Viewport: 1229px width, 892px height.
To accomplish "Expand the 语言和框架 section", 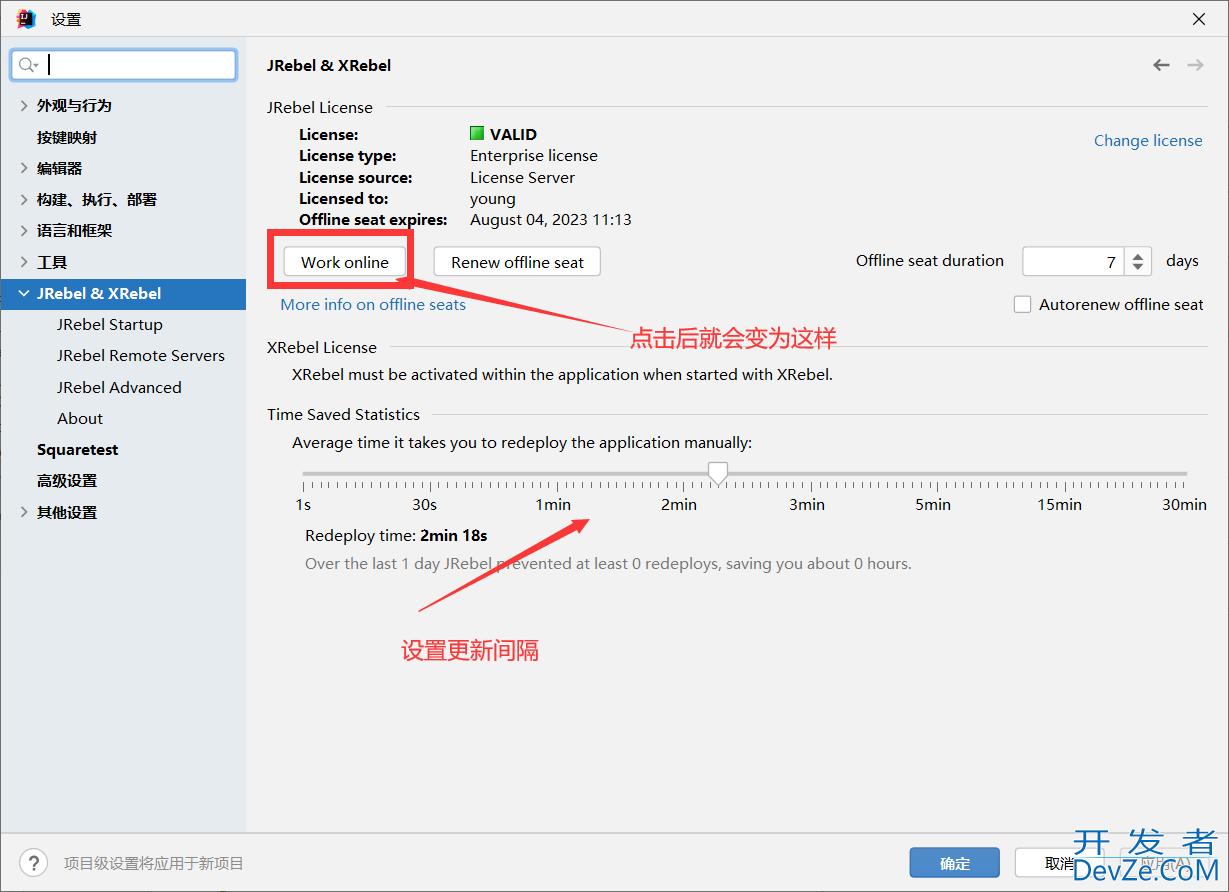I will coord(24,230).
